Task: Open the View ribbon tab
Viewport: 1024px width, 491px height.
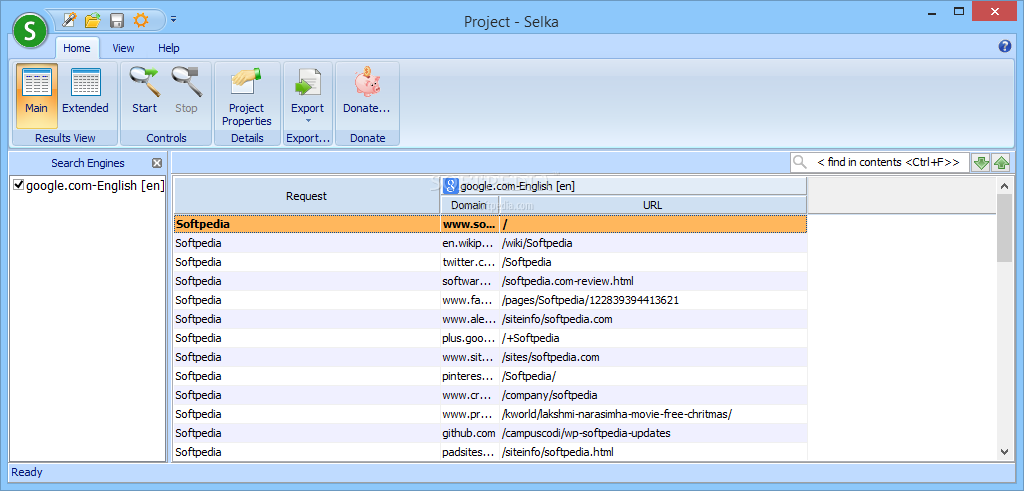Action: [x=123, y=48]
